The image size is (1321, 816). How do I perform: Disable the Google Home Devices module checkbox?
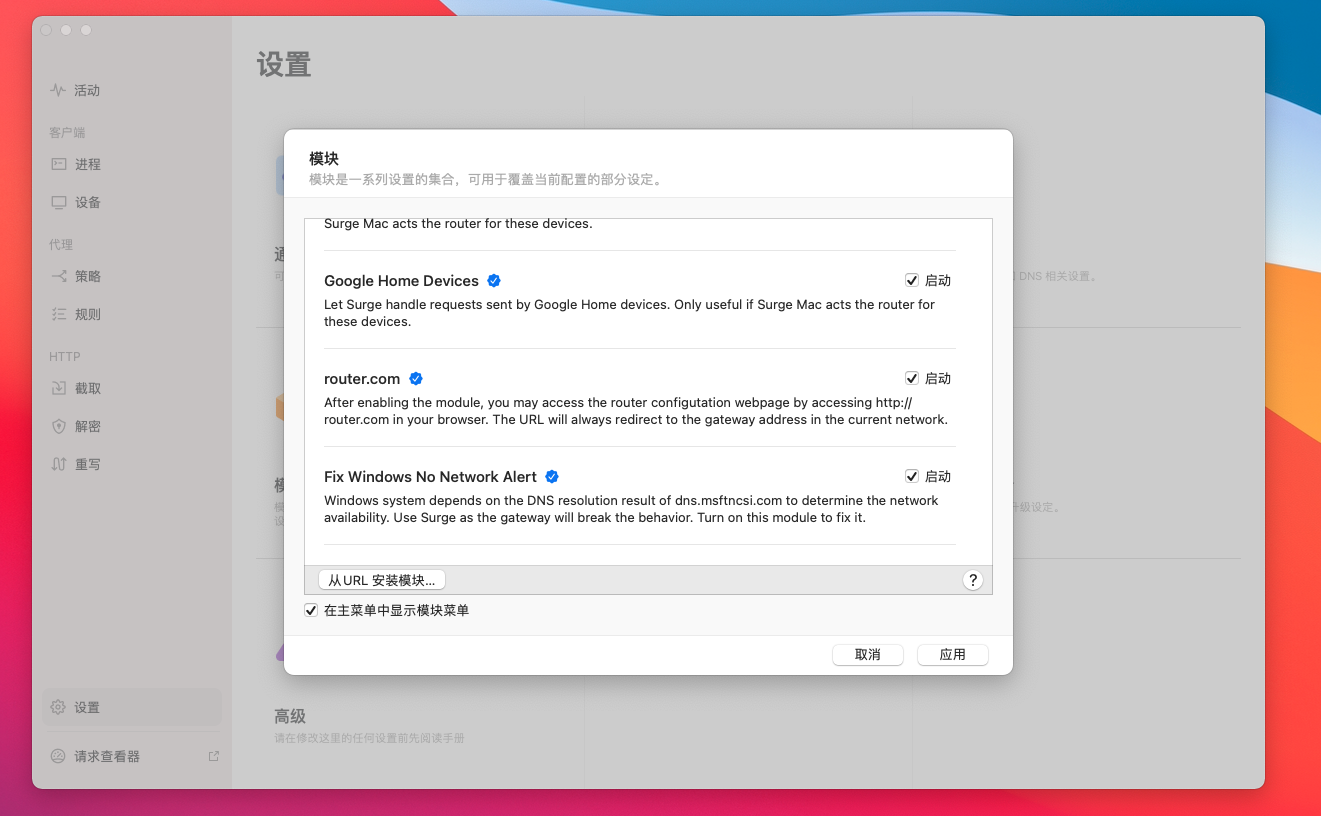pyautogui.click(x=912, y=281)
